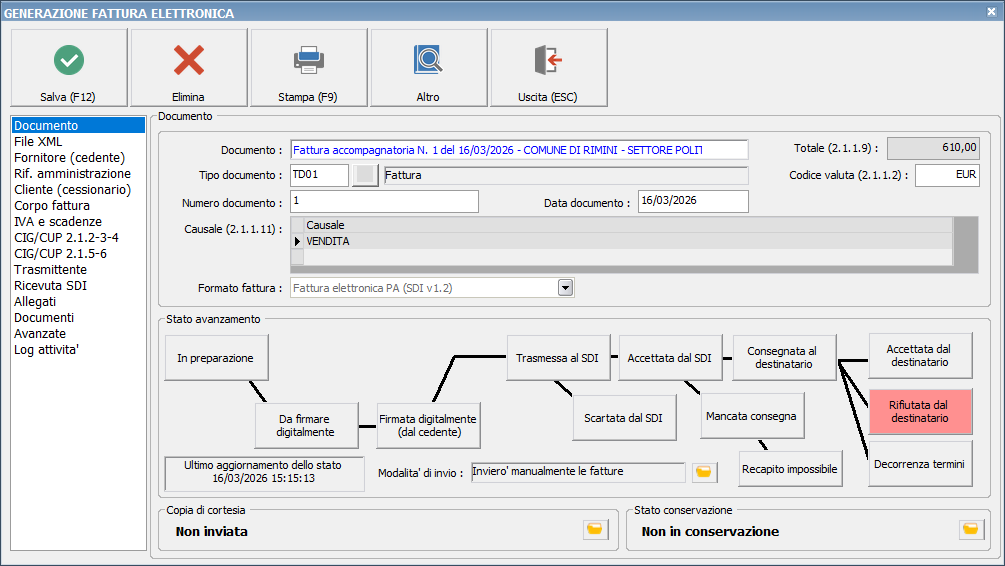1005x566 pixels.
Task: Select the In preparazione status button
Action: pos(215,358)
